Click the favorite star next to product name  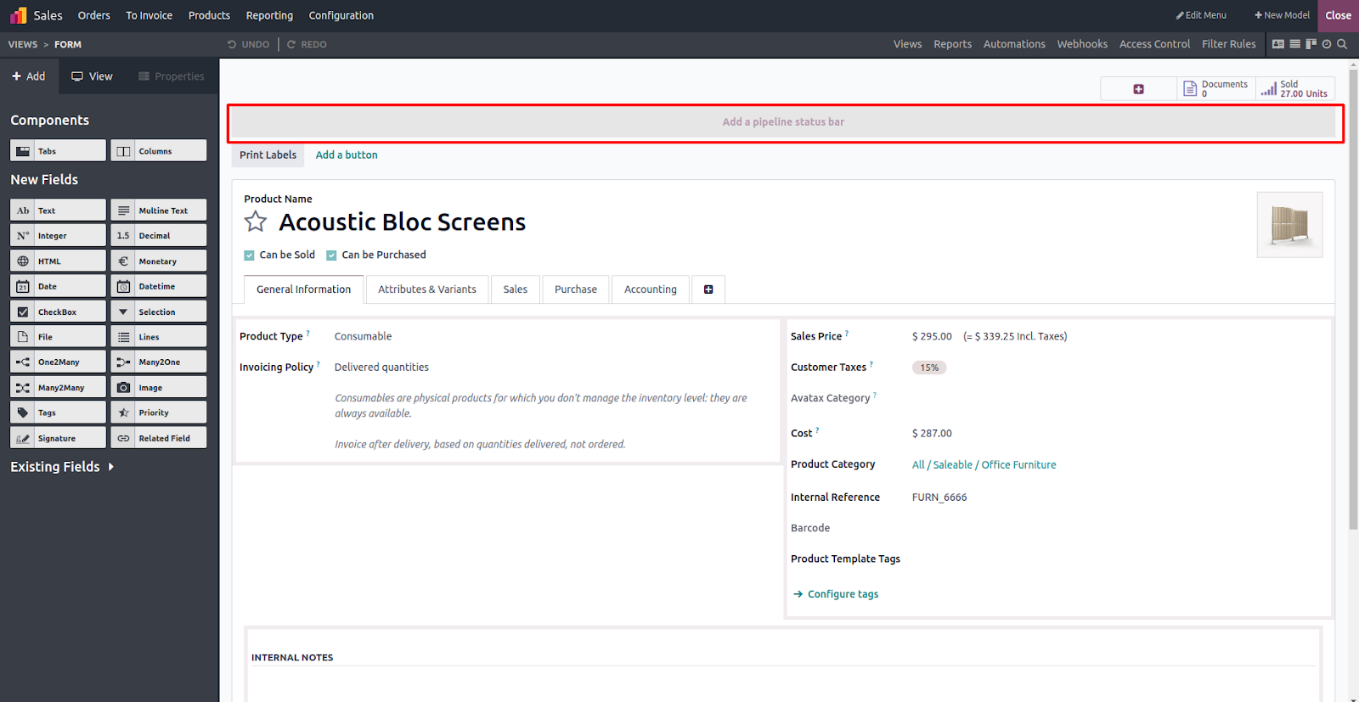click(256, 222)
